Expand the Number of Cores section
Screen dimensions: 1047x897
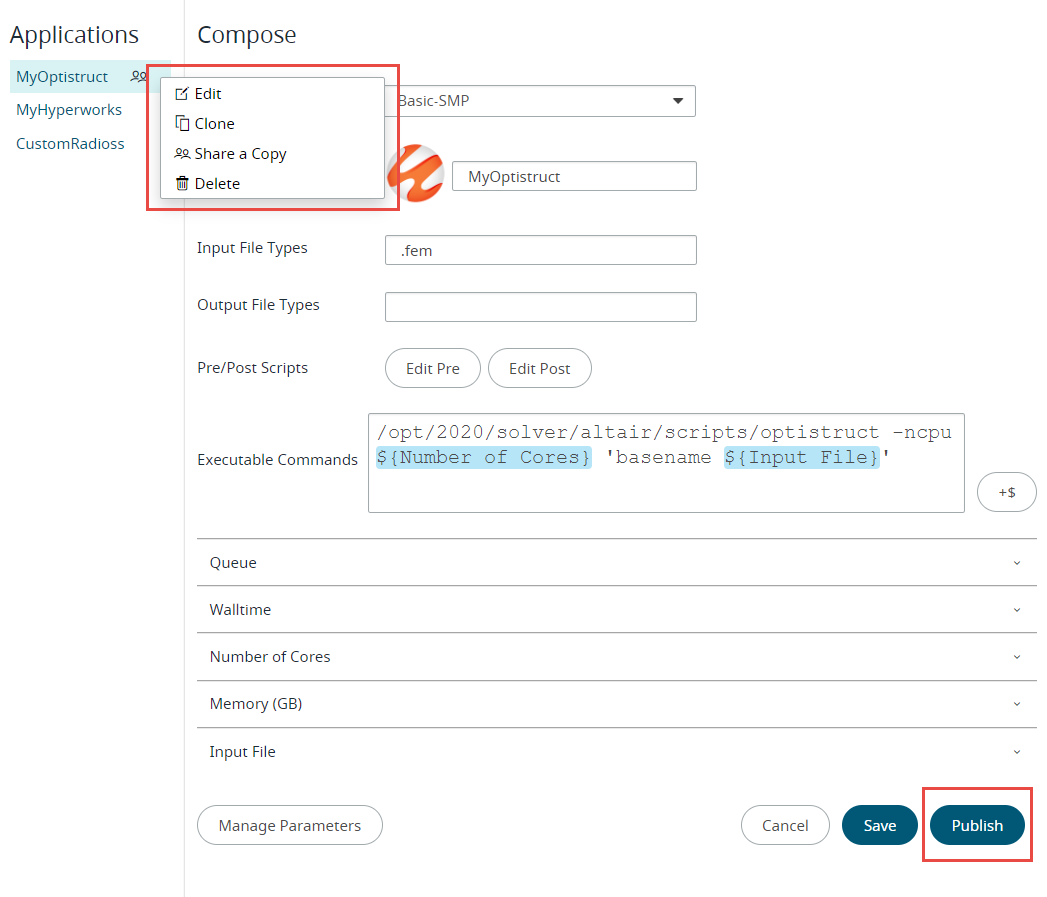[616, 657]
